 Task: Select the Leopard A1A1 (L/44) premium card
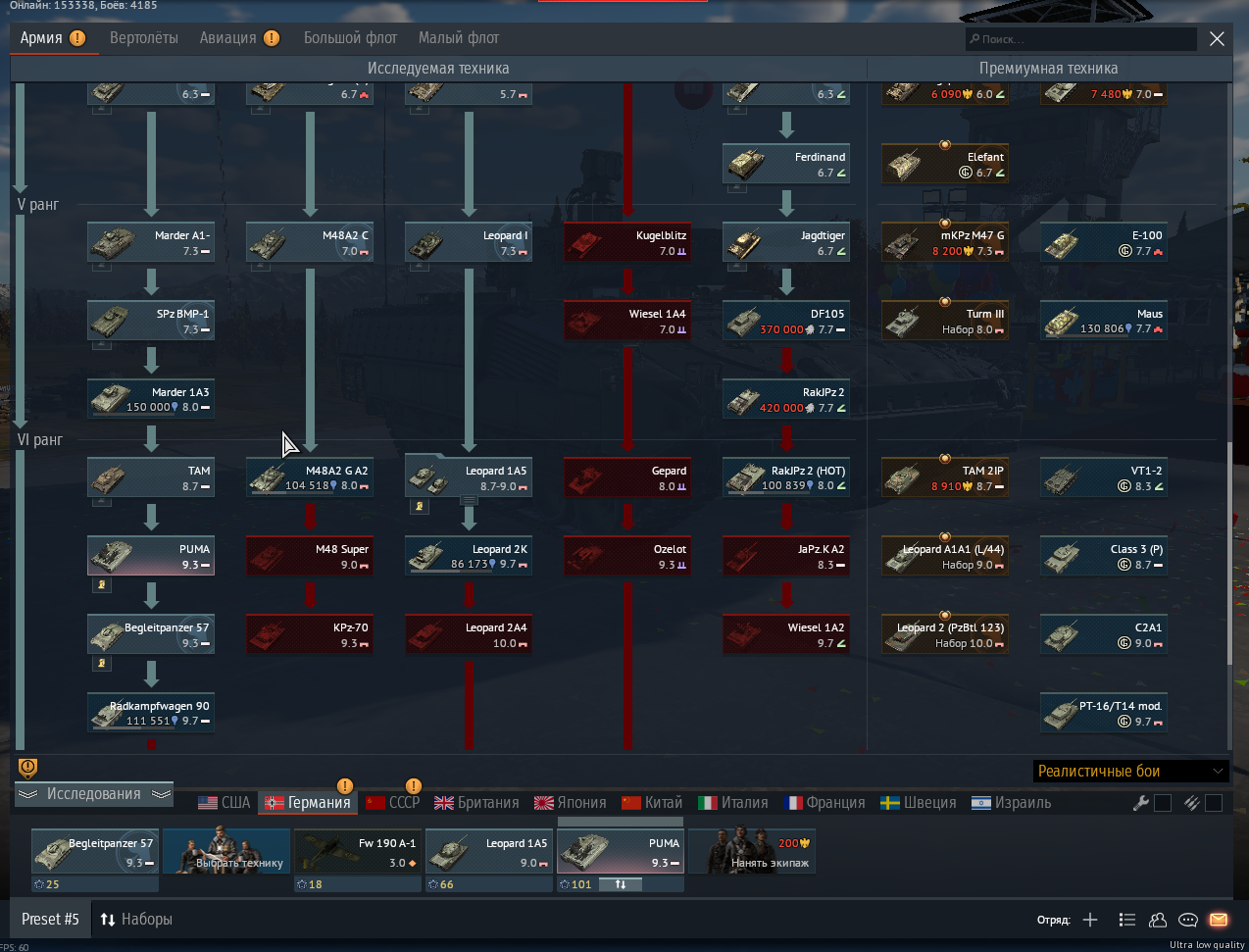click(945, 556)
